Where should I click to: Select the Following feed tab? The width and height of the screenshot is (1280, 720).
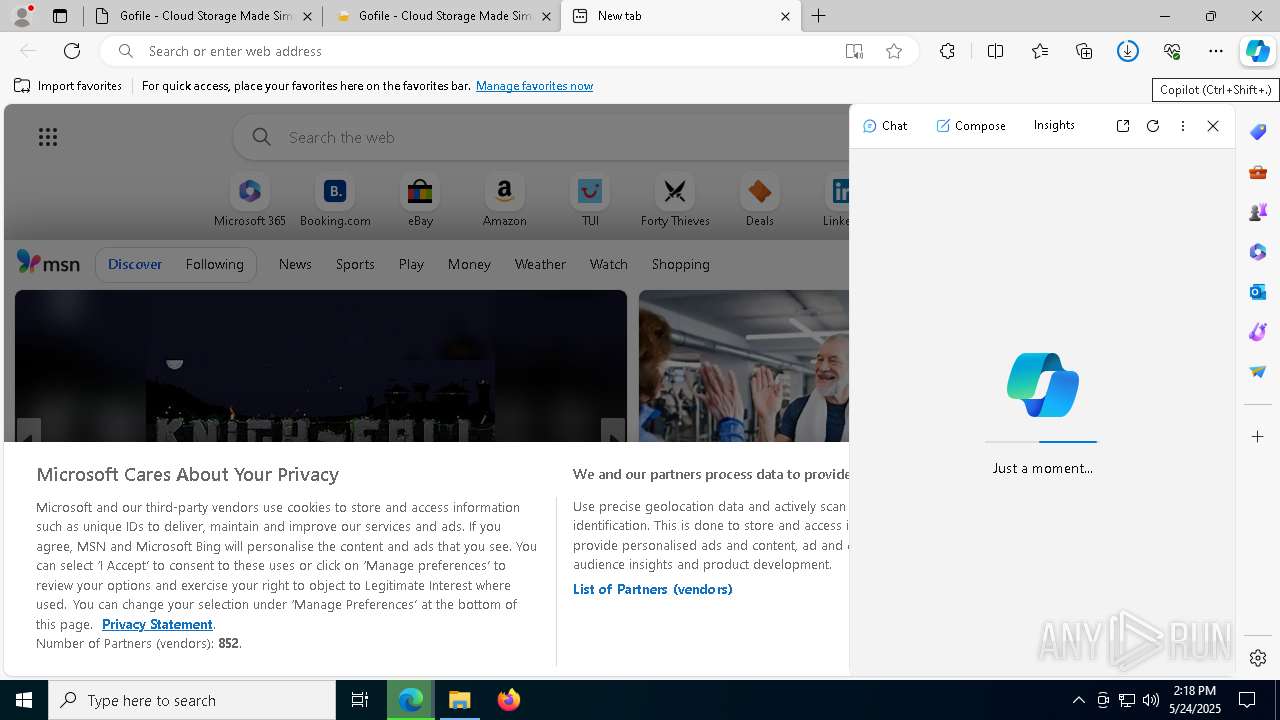pos(214,264)
